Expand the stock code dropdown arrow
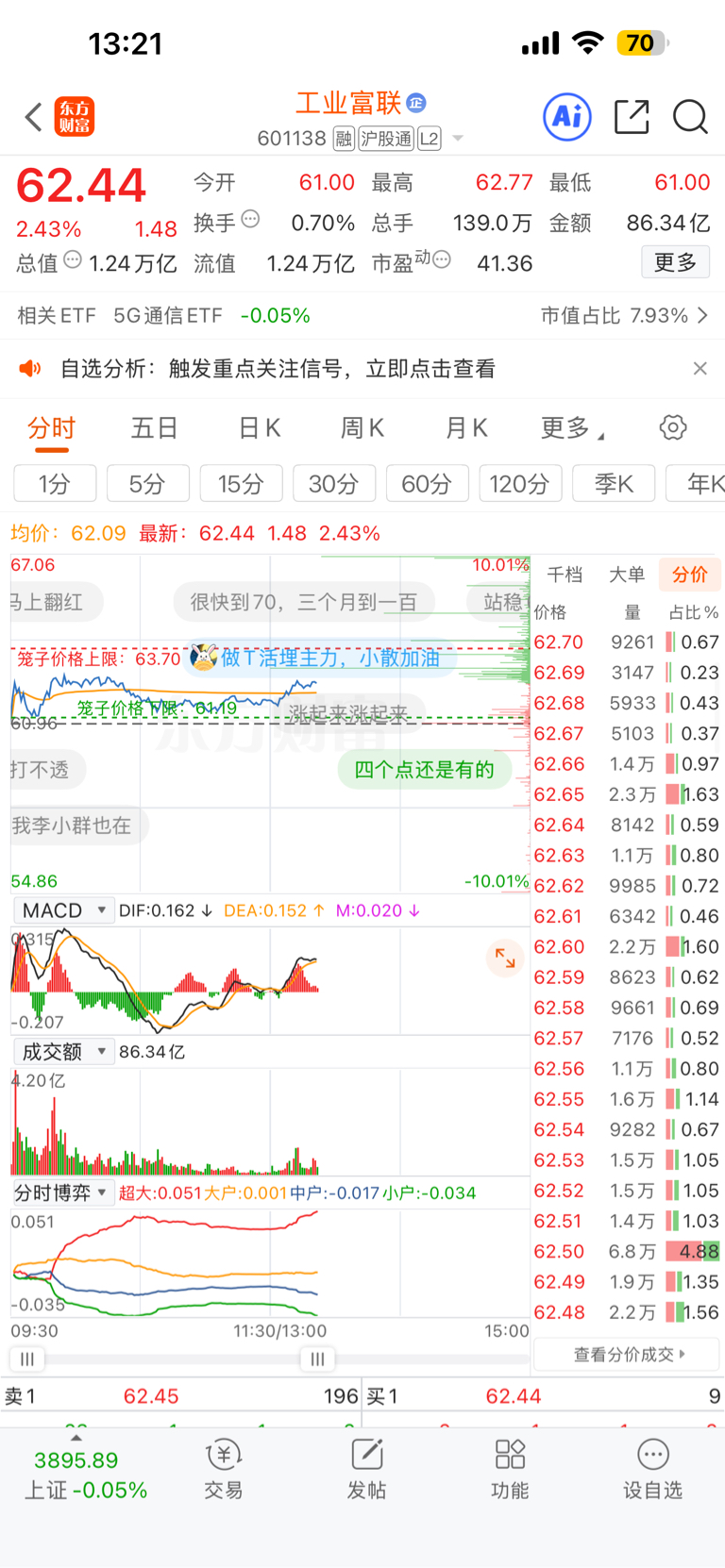 tap(458, 139)
